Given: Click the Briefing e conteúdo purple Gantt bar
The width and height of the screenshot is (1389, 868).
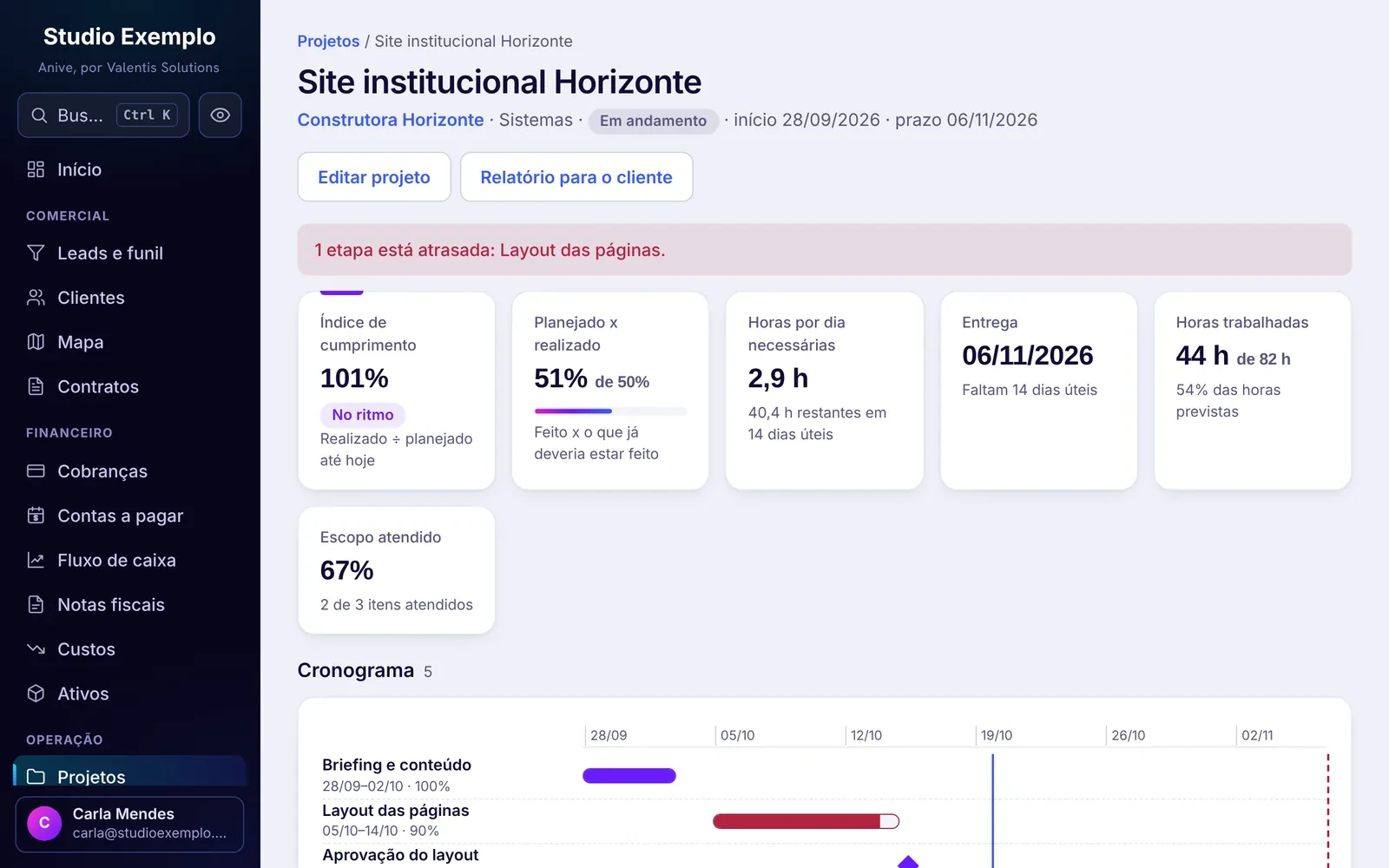Looking at the screenshot, I should (629, 776).
